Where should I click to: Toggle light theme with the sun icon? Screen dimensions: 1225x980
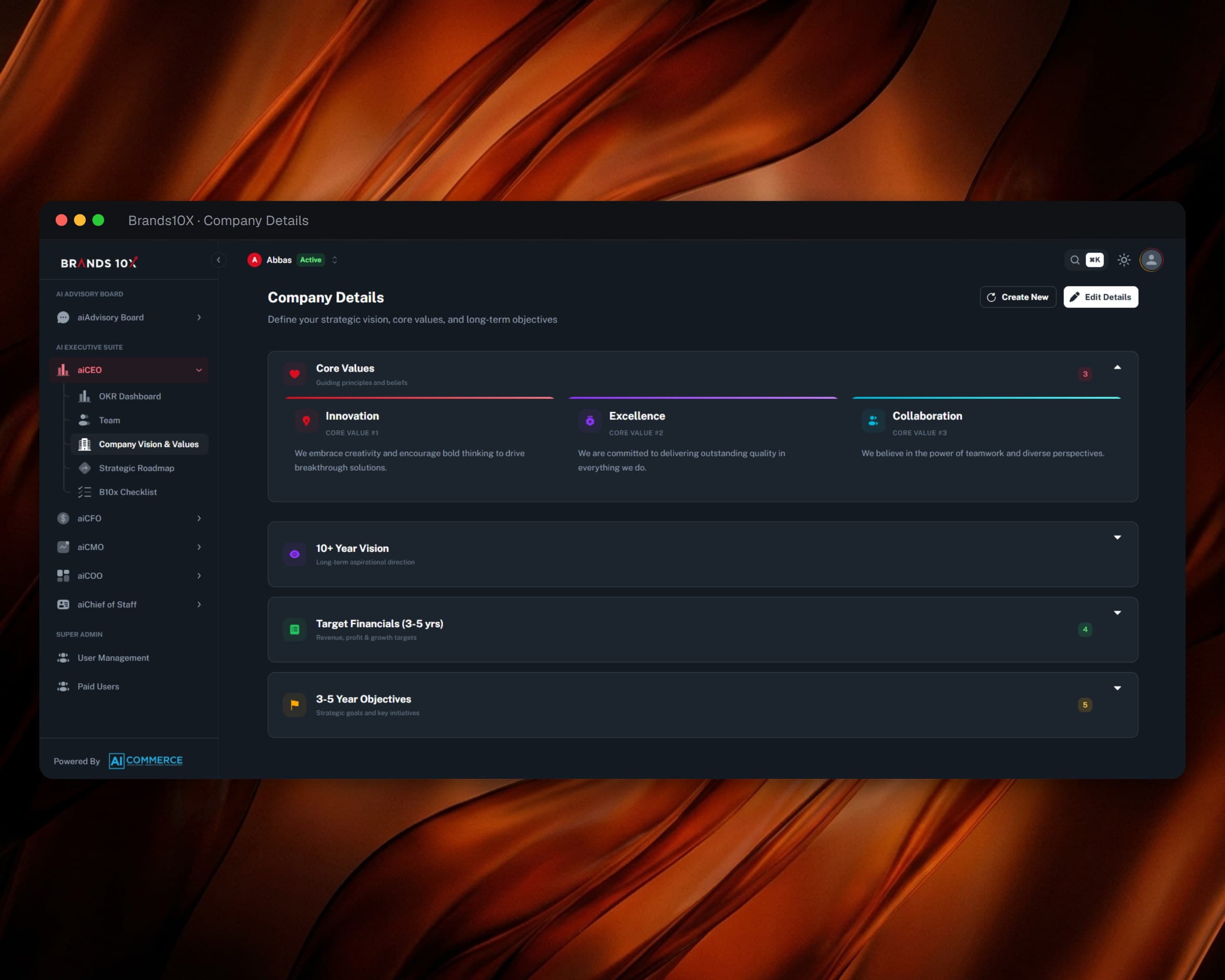pos(1123,260)
